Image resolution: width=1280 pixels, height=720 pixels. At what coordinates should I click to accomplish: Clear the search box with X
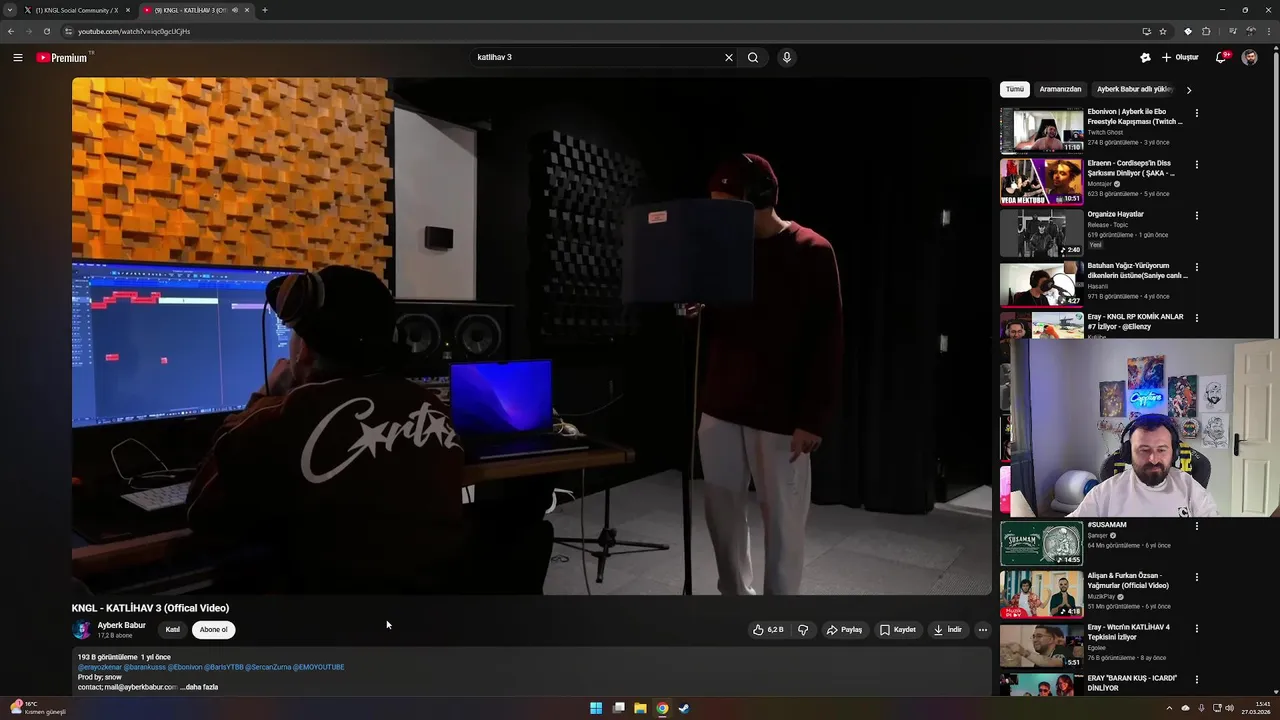[x=729, y=58]
